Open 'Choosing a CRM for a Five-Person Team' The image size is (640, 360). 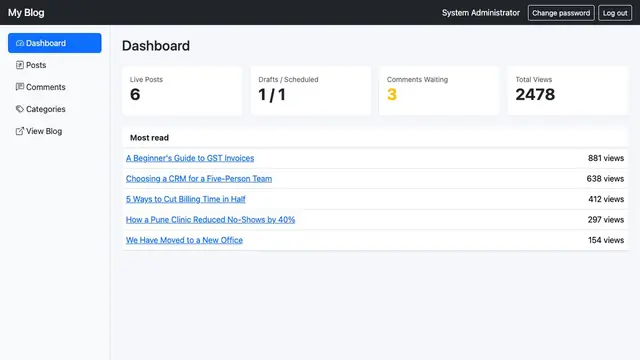click(x=199, y=178)
